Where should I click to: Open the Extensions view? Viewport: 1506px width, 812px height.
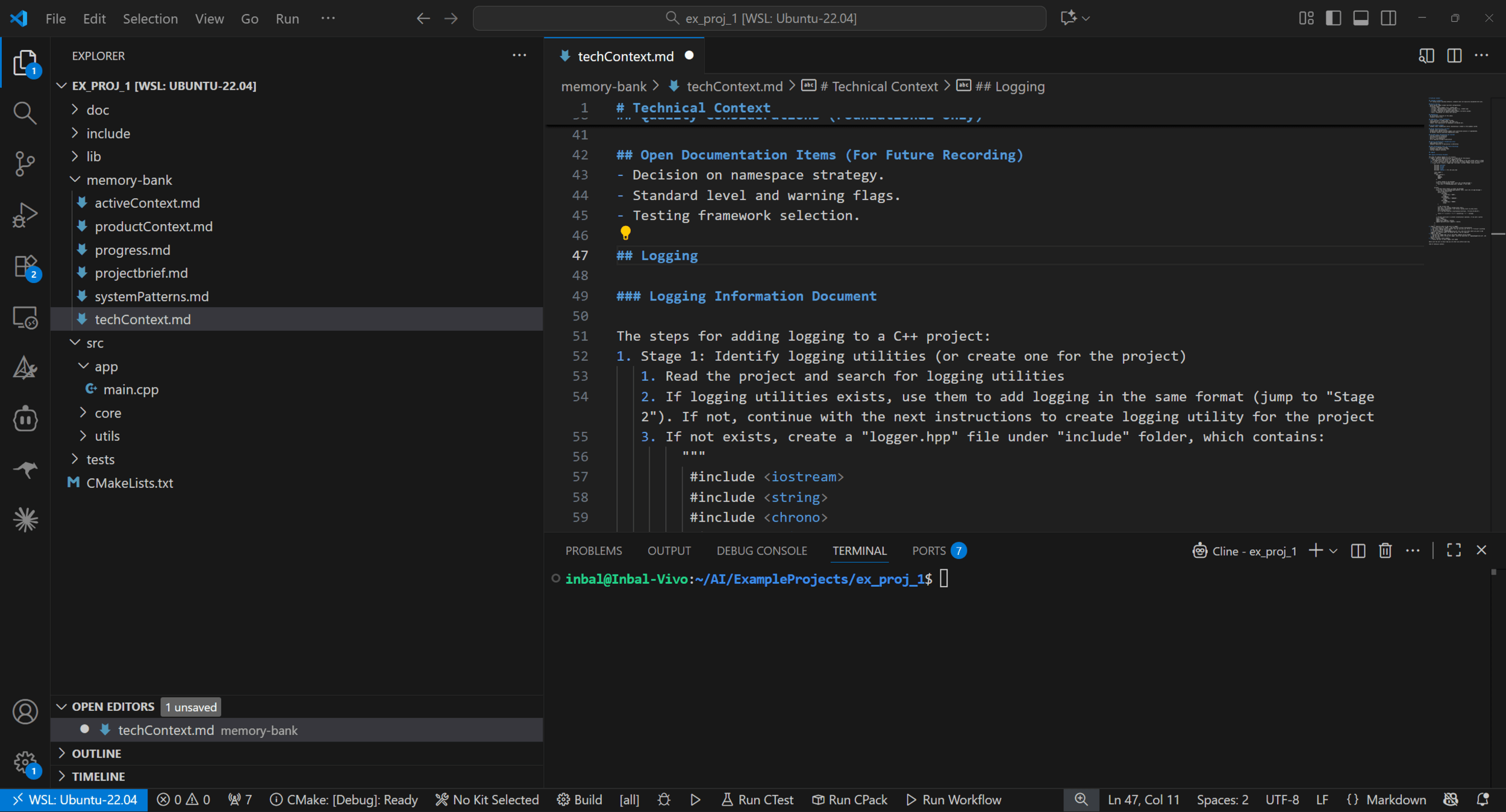tap(25, 266)
